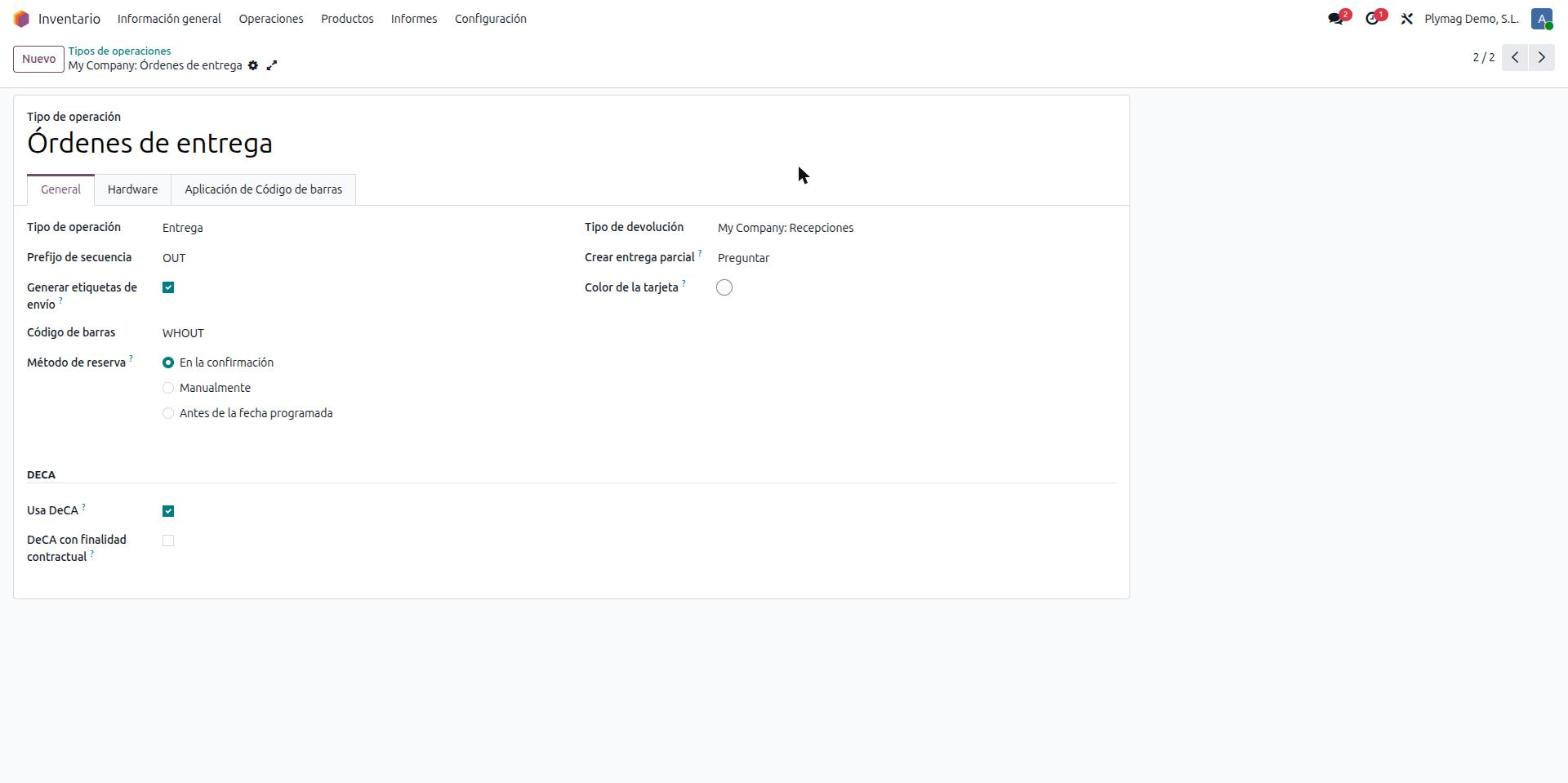
Task: Switch to Aplicación de Código de barras tab
Action: (263, 190)
